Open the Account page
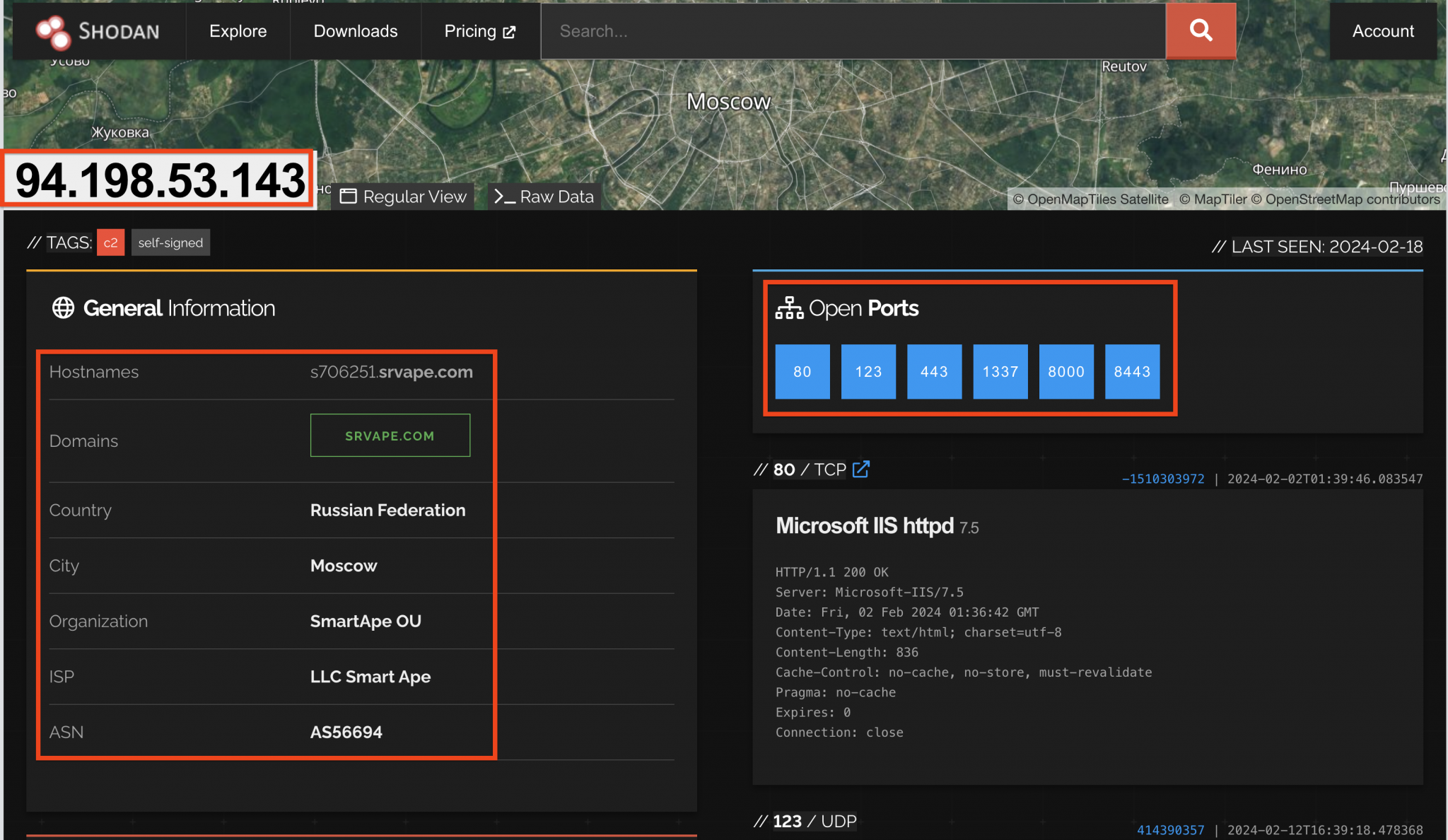The image size is (1448, 840). tap(1382, 30)
